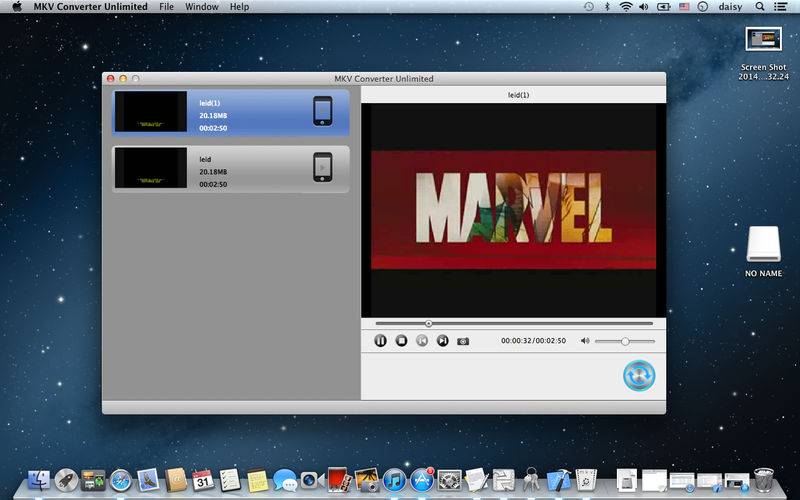This screenshot has width=800, height=500.
Task: Open Keychain Access keys icon in Dock
Action: (x=531, y=481)
